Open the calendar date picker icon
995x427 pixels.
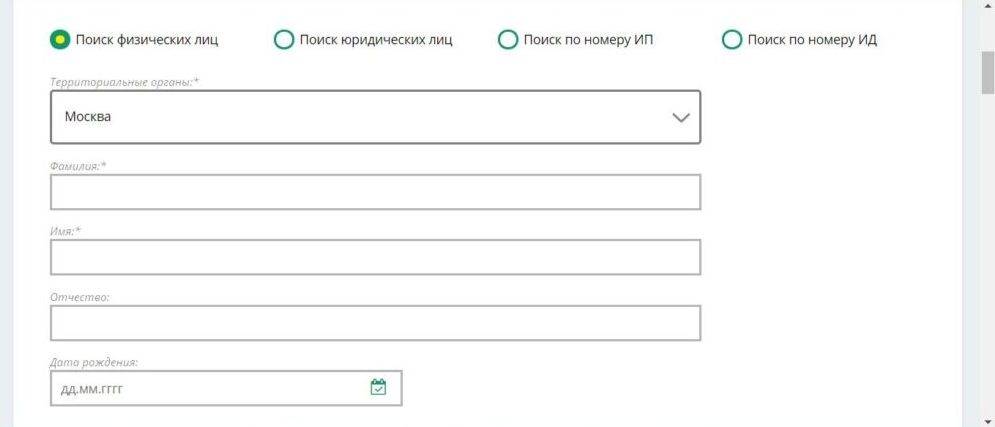coord(378,387)
